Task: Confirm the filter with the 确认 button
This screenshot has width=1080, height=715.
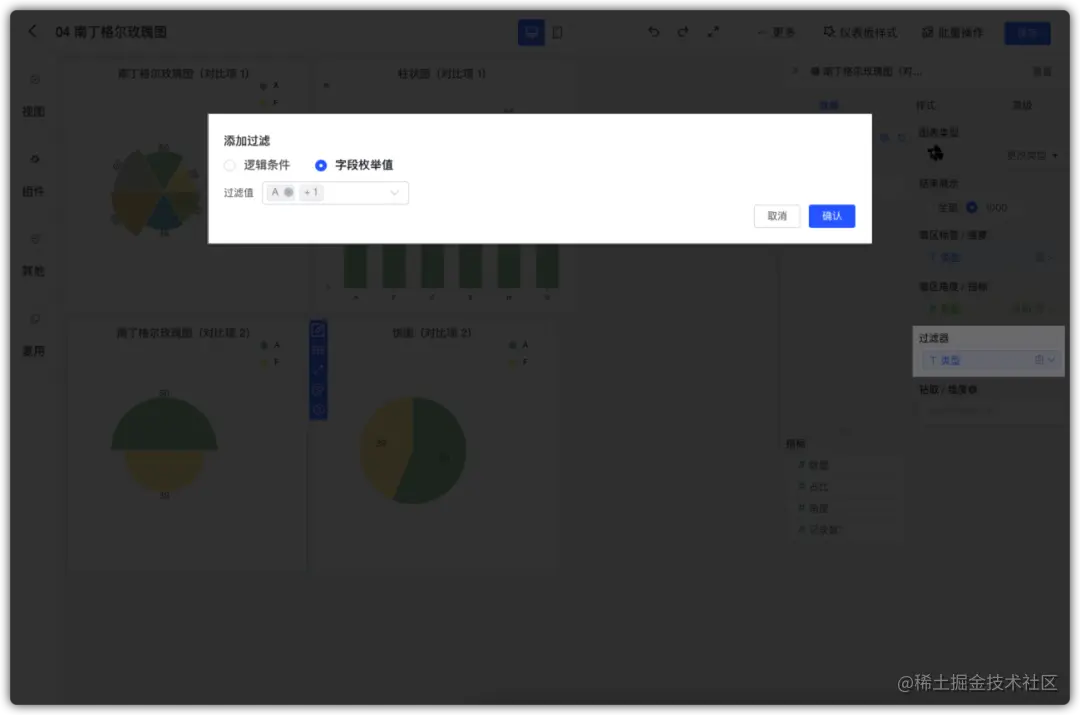Action: [831, 216]
